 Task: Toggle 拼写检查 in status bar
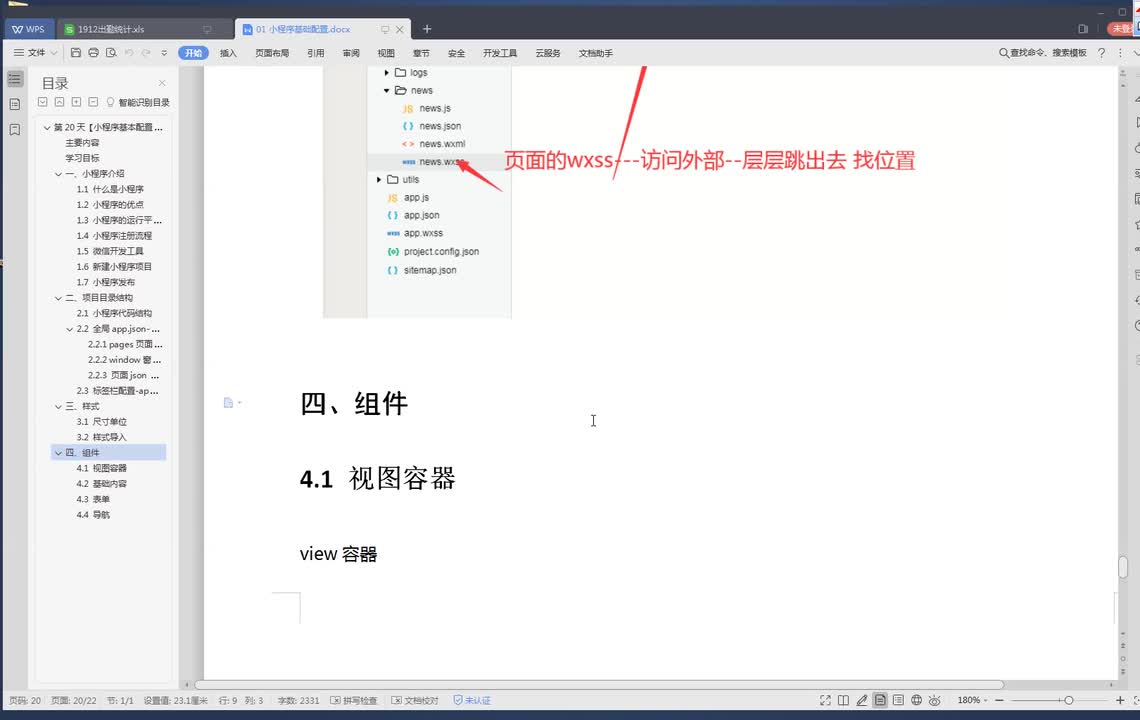click(x=353, y=700)
